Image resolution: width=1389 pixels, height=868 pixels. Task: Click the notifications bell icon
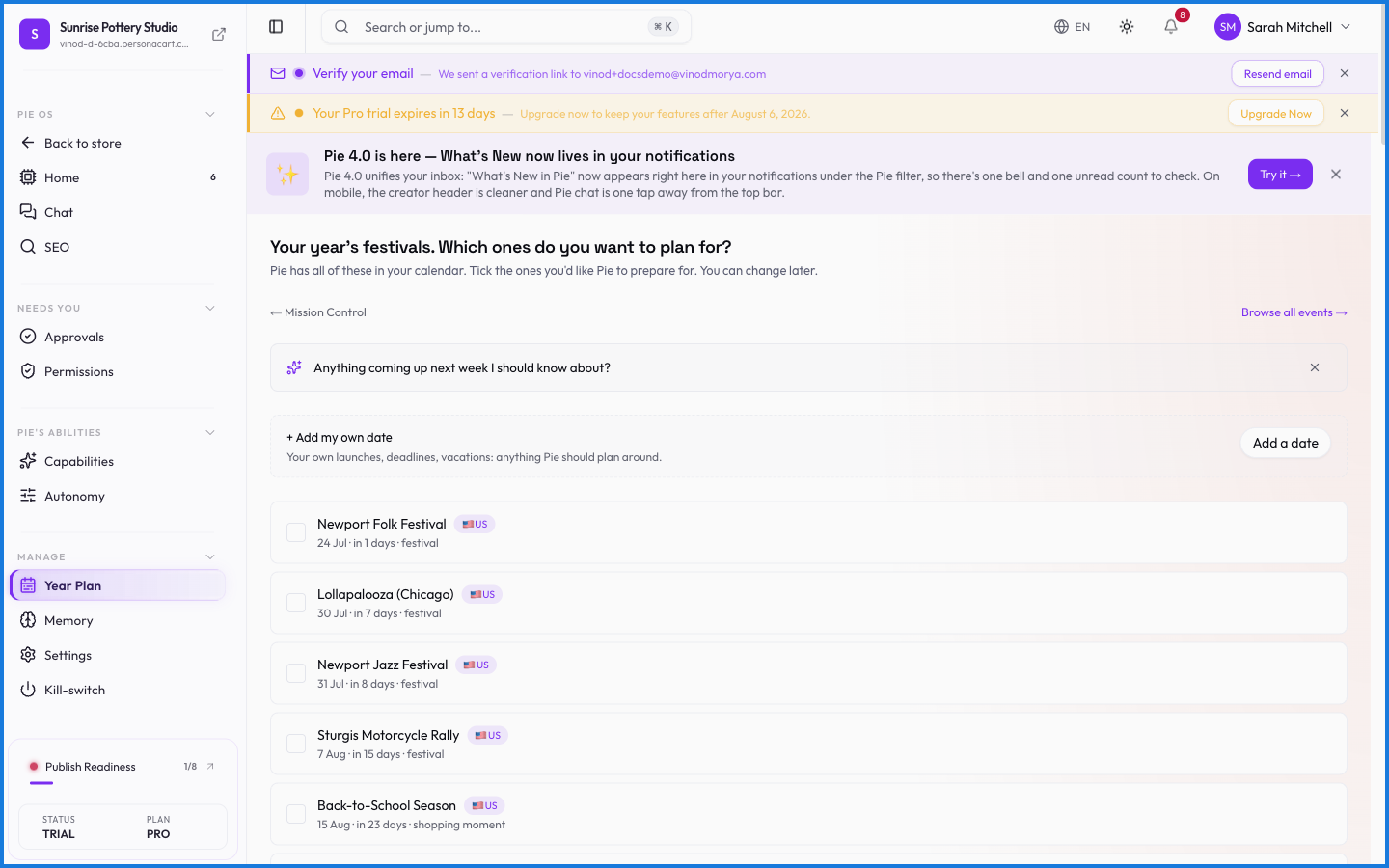[x=1171, y=27]
